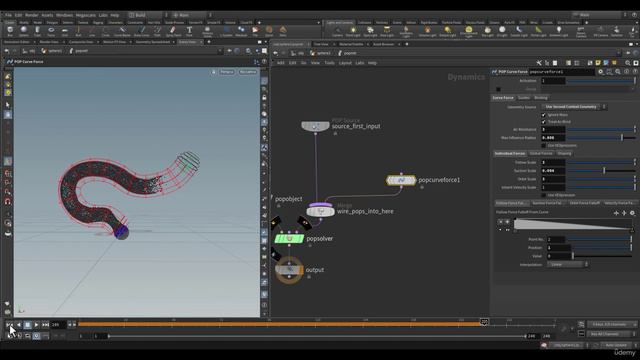Select the source_first_input POP Source node
Screen dimensions: 640x360
pyautogui.click(x=315, y=126)
